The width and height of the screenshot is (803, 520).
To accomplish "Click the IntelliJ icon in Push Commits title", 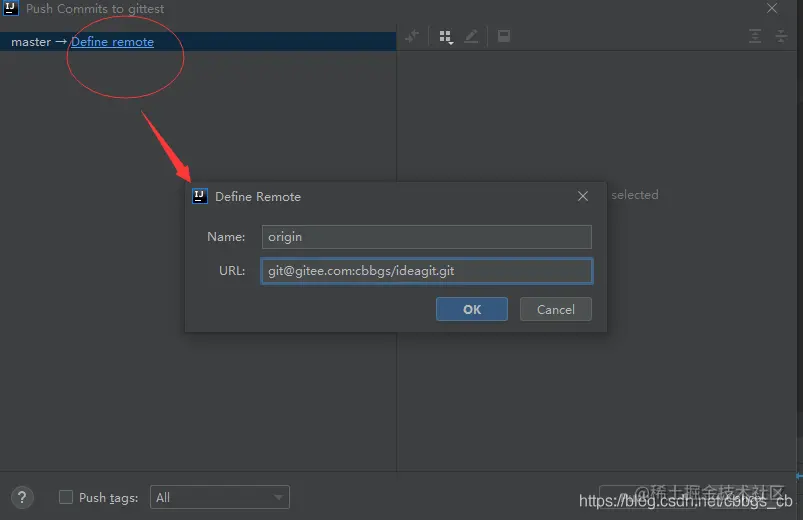I will [x=11, y=8].
